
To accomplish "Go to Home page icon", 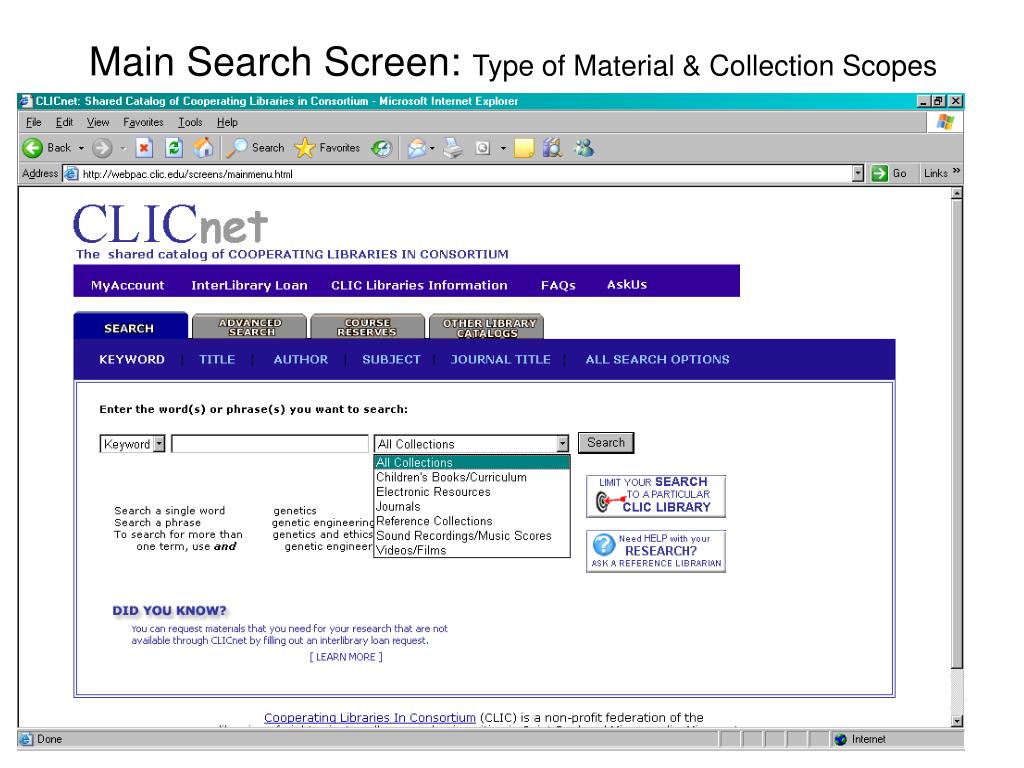I will pyautogui.click(x=203, y=148).
